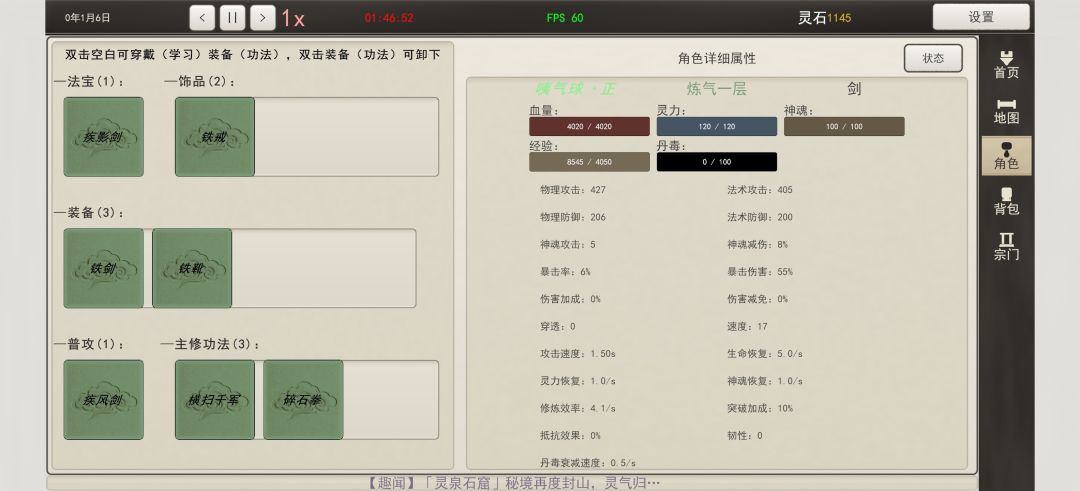Click the 剑 weapon type label
Image resolution: width=1080 pixels, height=491 pixels.
point(854,89)
